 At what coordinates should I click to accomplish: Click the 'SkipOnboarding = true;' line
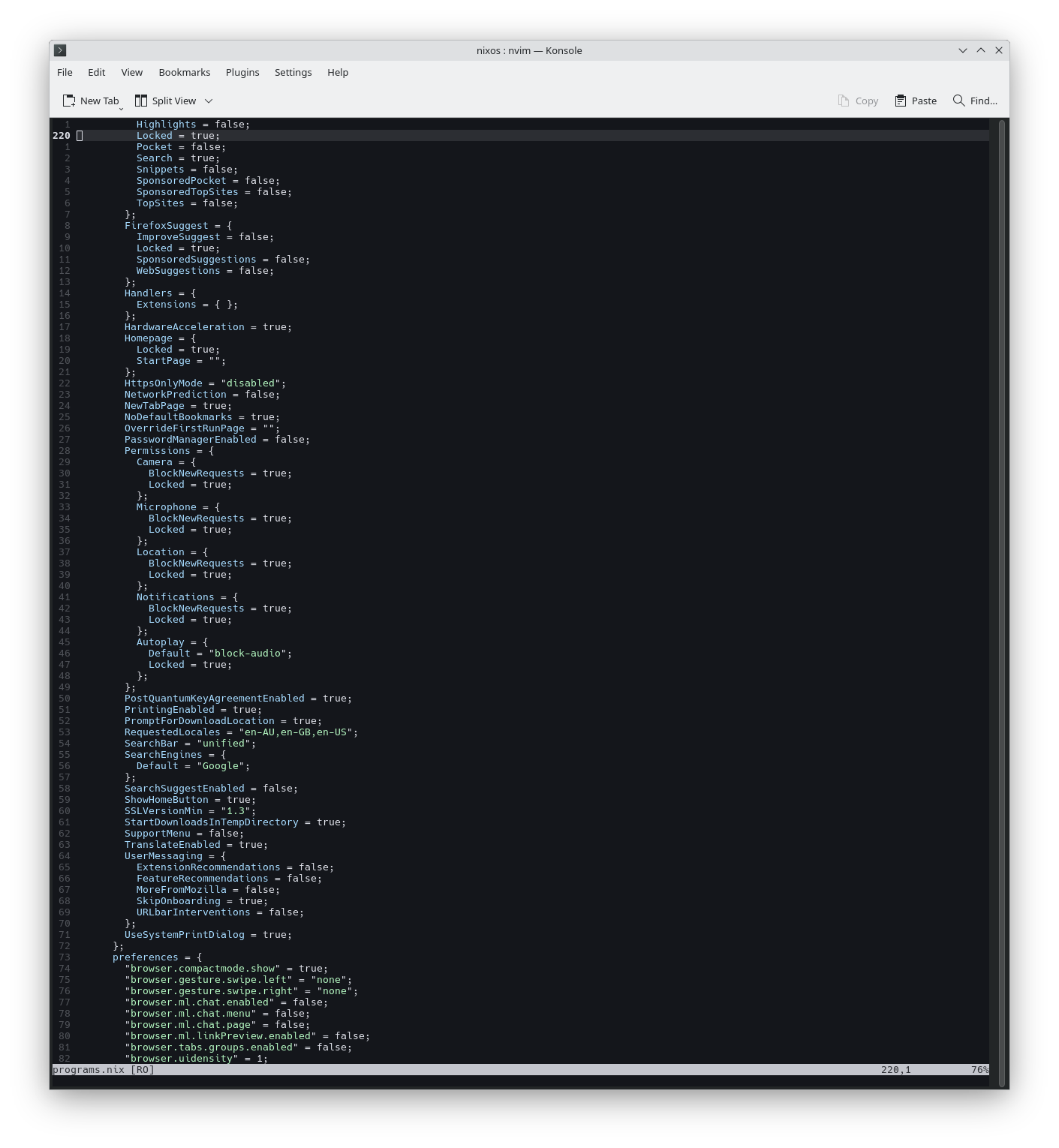tap(202, 901)
